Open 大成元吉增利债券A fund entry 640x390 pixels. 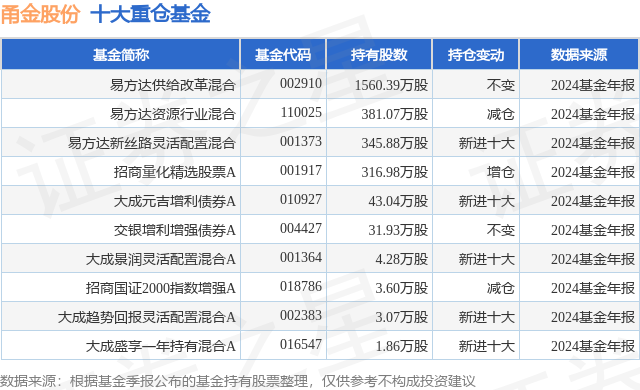coord(175,201)
